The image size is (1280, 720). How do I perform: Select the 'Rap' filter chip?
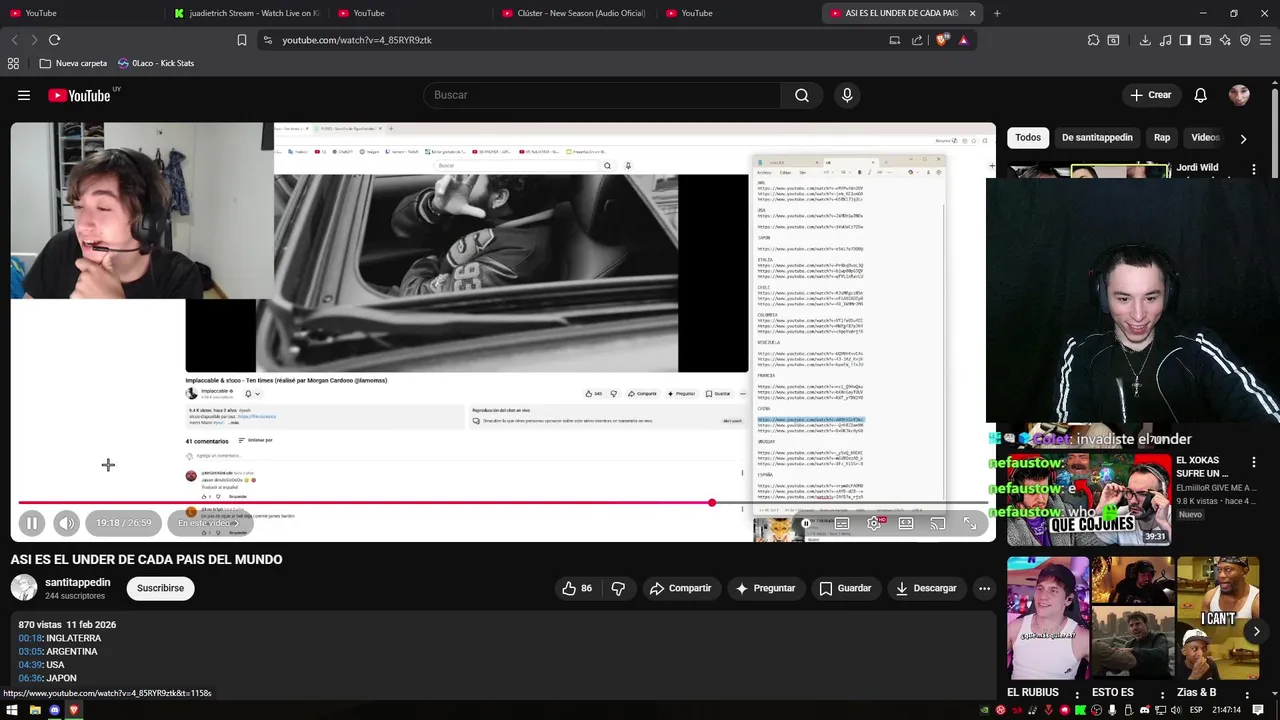tap(1162, 138)
